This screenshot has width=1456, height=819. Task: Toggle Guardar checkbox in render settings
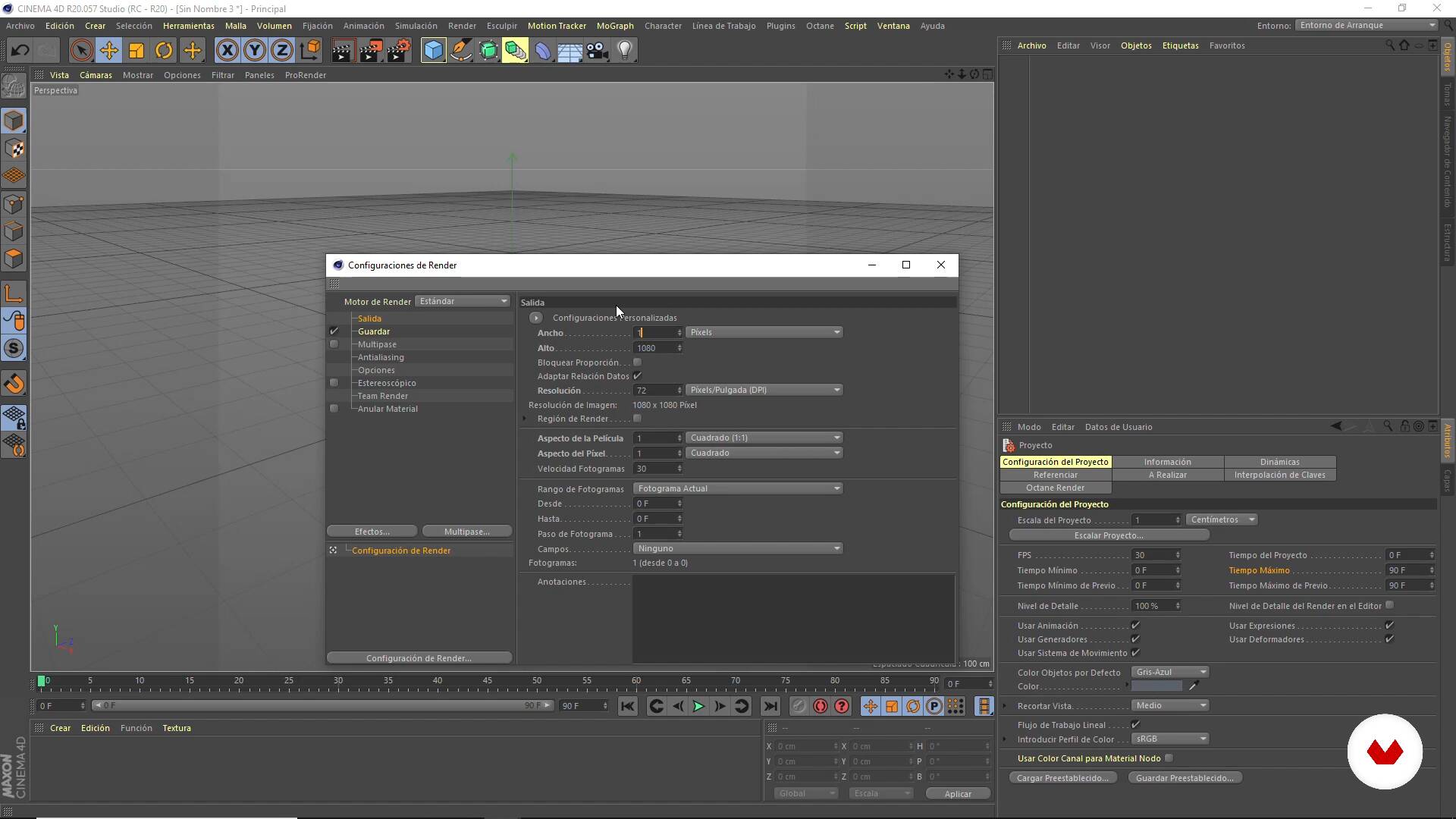[x=334, y=331]
